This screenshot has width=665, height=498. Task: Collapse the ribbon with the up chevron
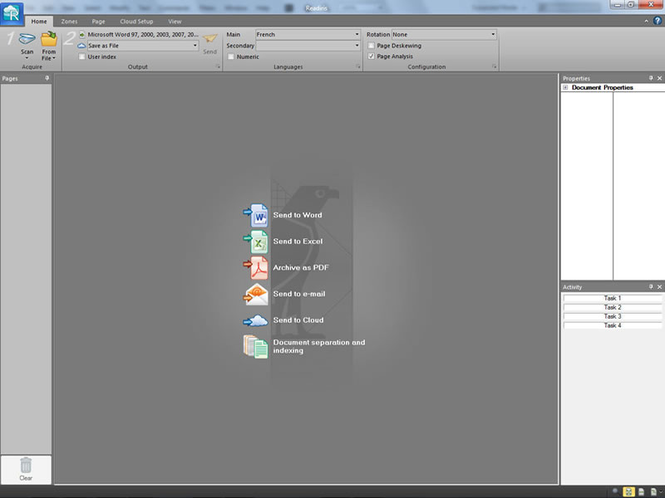pos(646,21)
